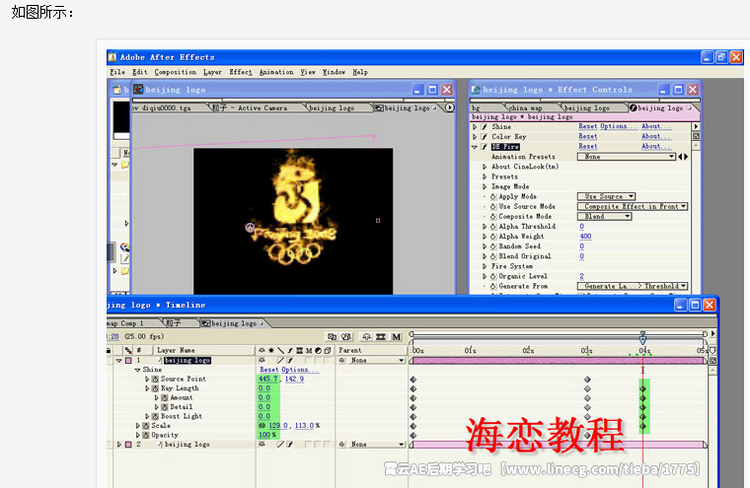This screenshot has width=750, height=488.
Task: Click the Scale stopwatch in the timeline
Action: click(x=146, y=425)
